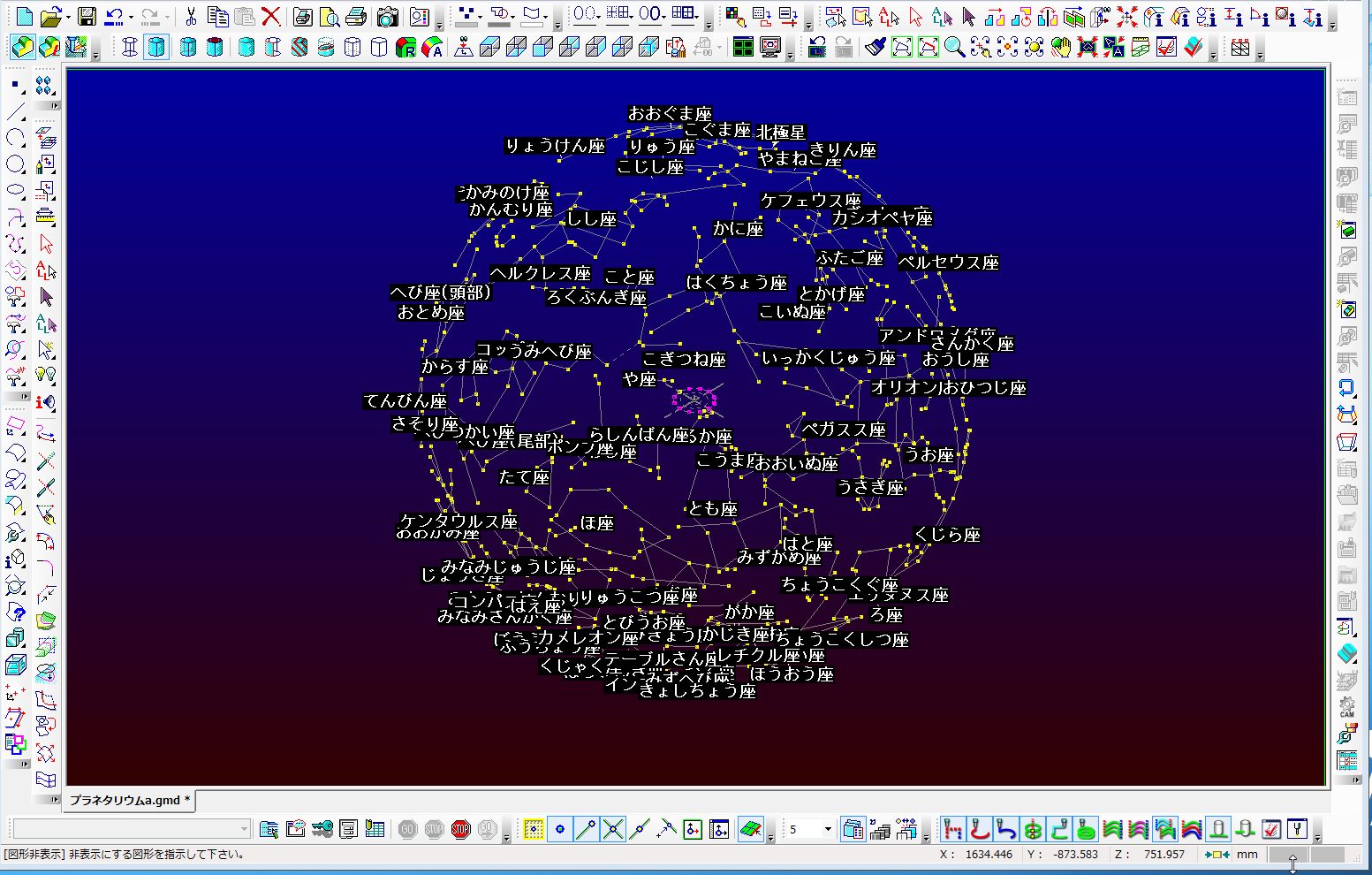Click the green book icon in the bottom toolbar
Image resolution: width=1372 pixels, height=875 pixels.
tap(751, 829)
